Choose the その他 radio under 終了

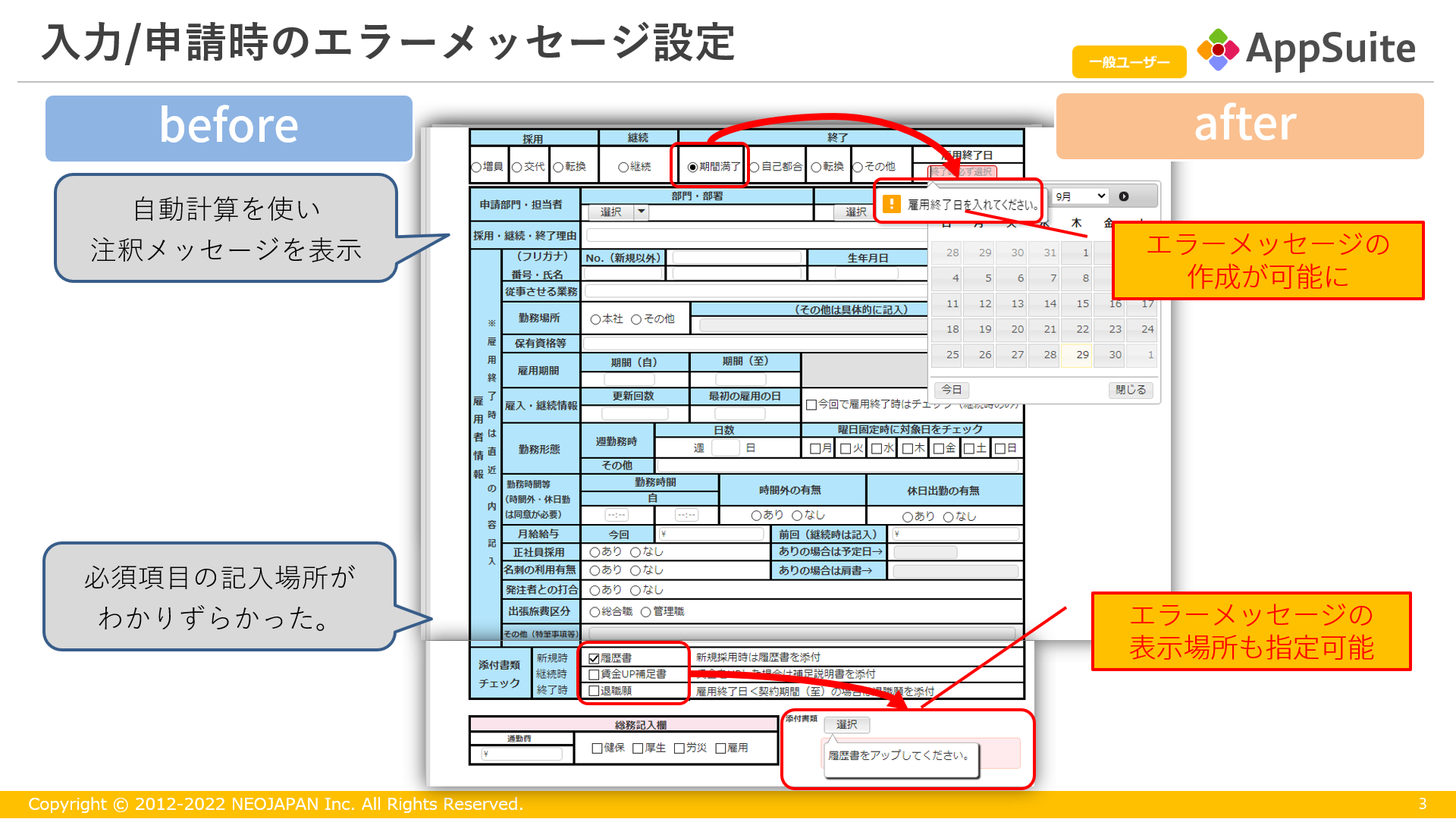(858, 167)
